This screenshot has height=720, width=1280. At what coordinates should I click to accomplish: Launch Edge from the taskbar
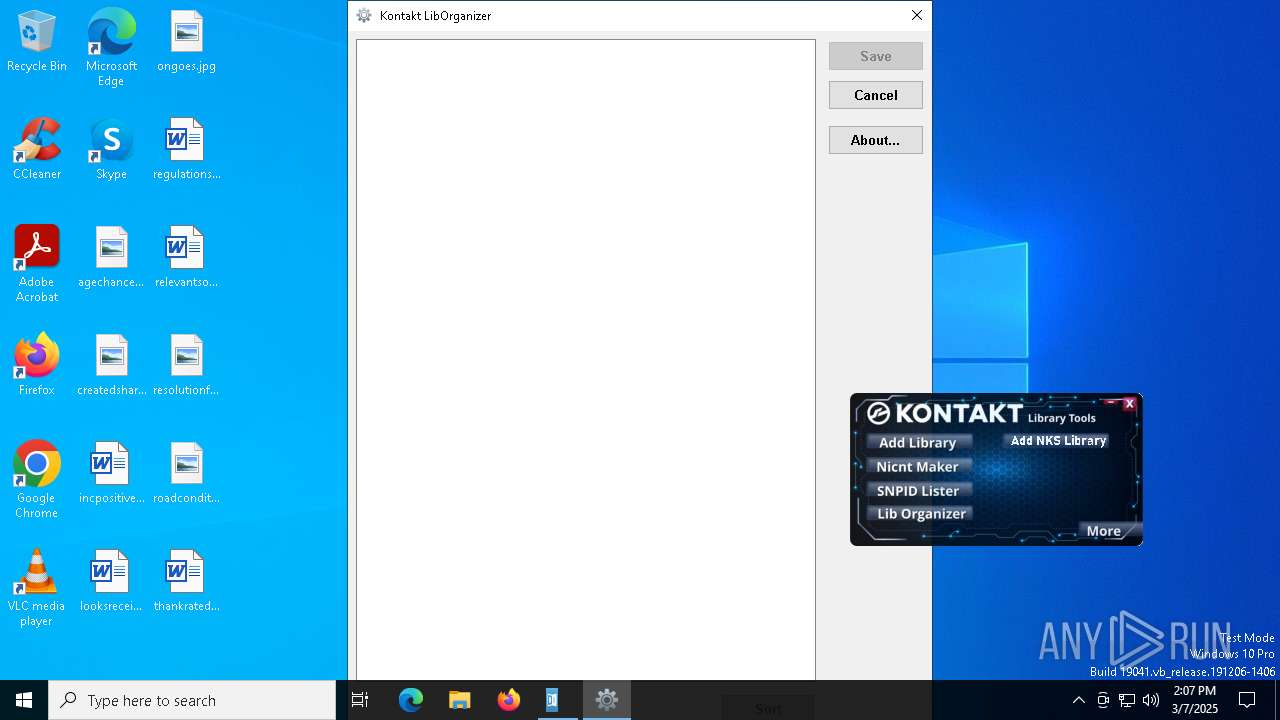click(x=411, y=700)
